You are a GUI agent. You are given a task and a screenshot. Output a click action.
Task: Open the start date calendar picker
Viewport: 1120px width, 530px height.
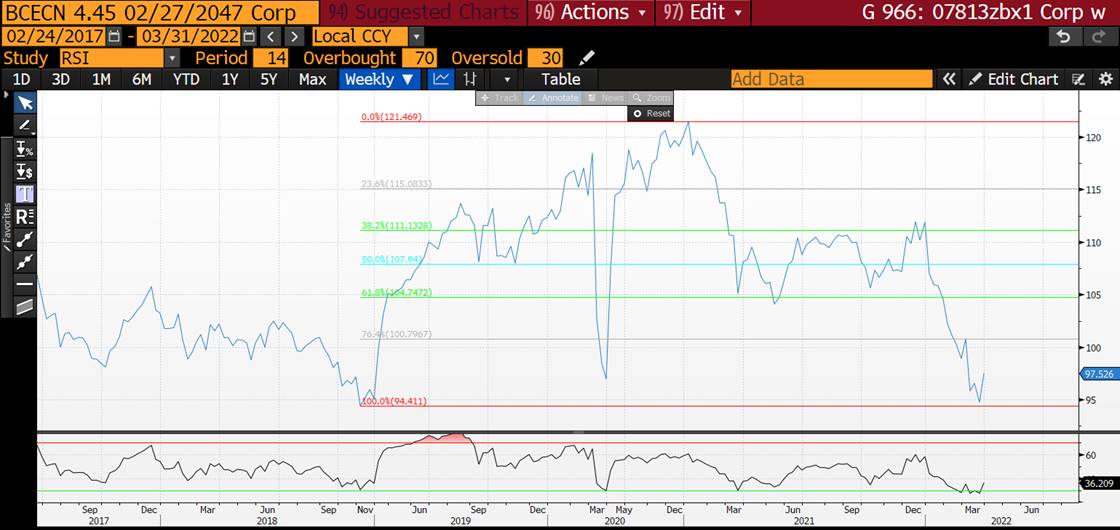click(x=114, y=36)
